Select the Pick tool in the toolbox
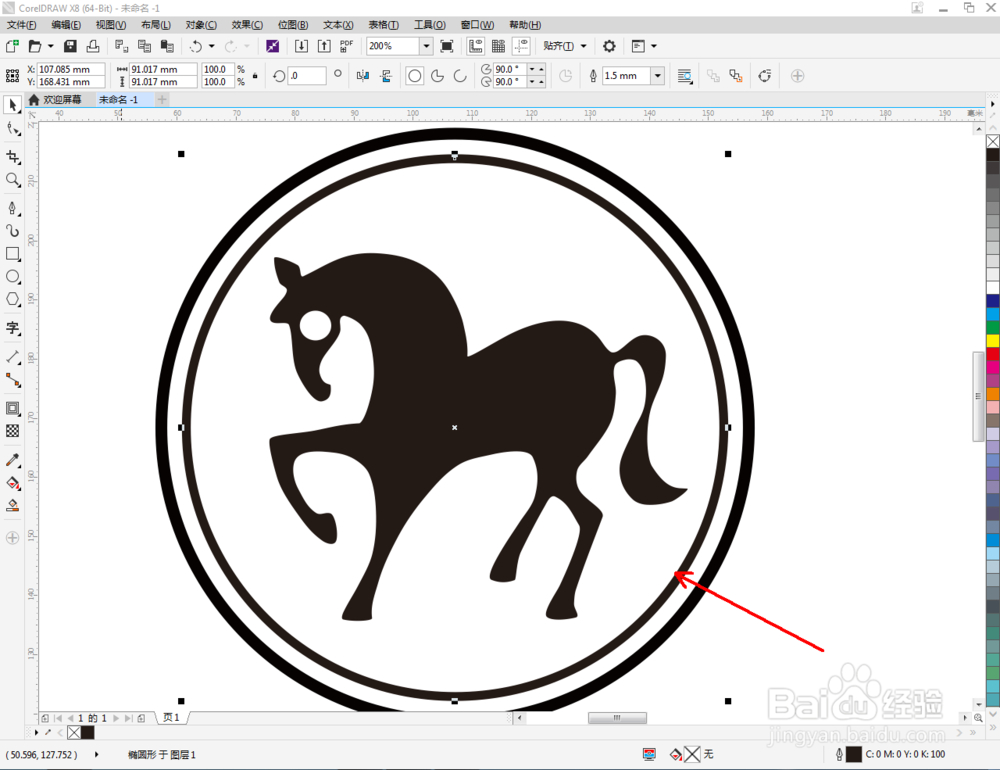1000x770 pixels. click(12, 105)
